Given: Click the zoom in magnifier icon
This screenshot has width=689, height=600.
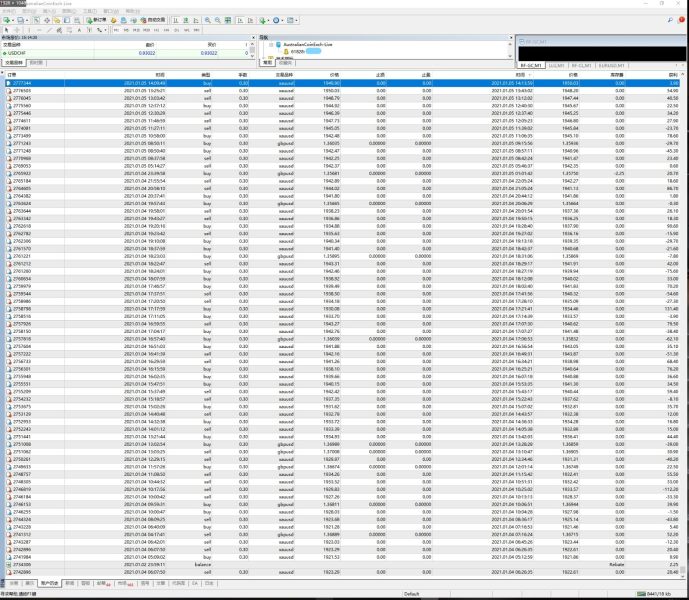Looking at the screenshot, I should click(x=206, y=19).
